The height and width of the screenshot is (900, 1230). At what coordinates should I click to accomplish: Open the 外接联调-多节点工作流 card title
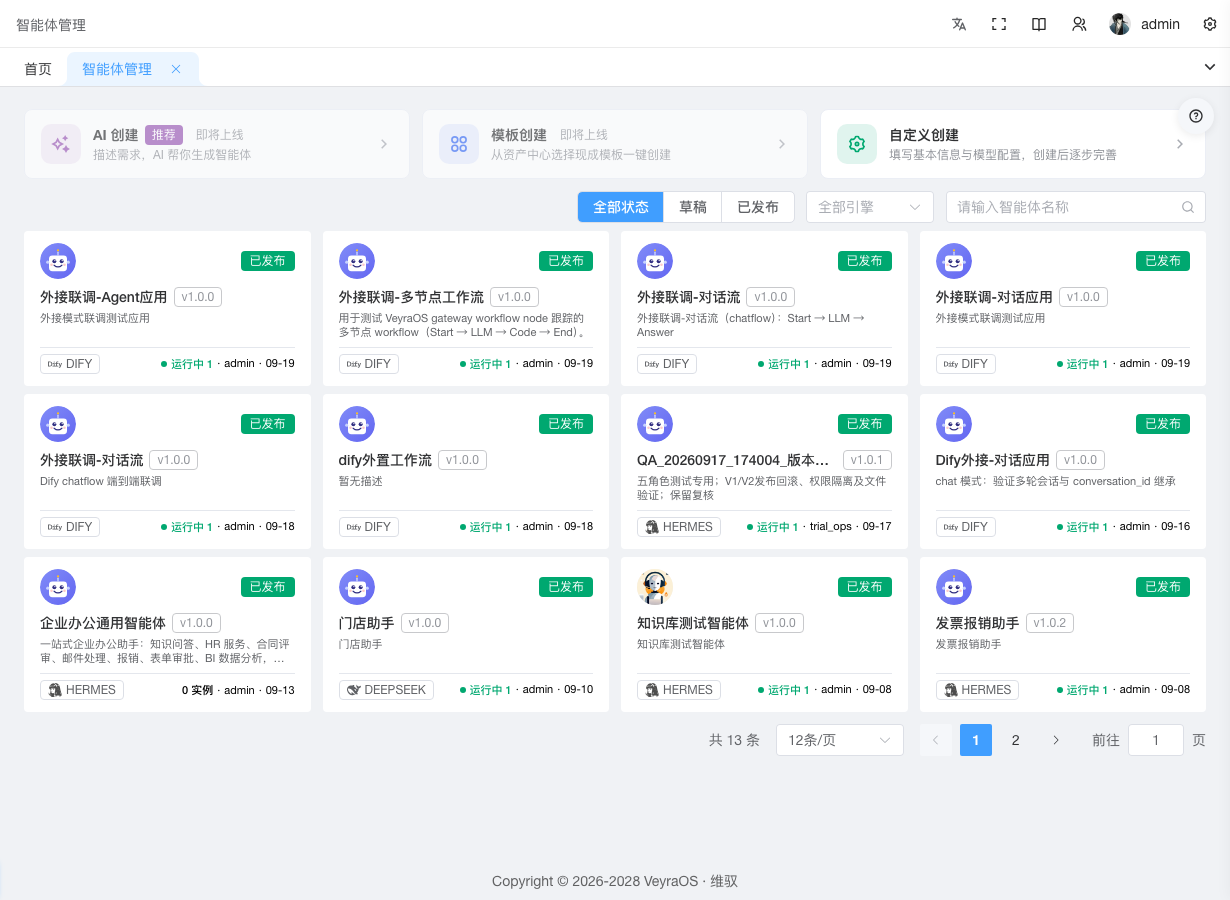(x=411, y=297)
